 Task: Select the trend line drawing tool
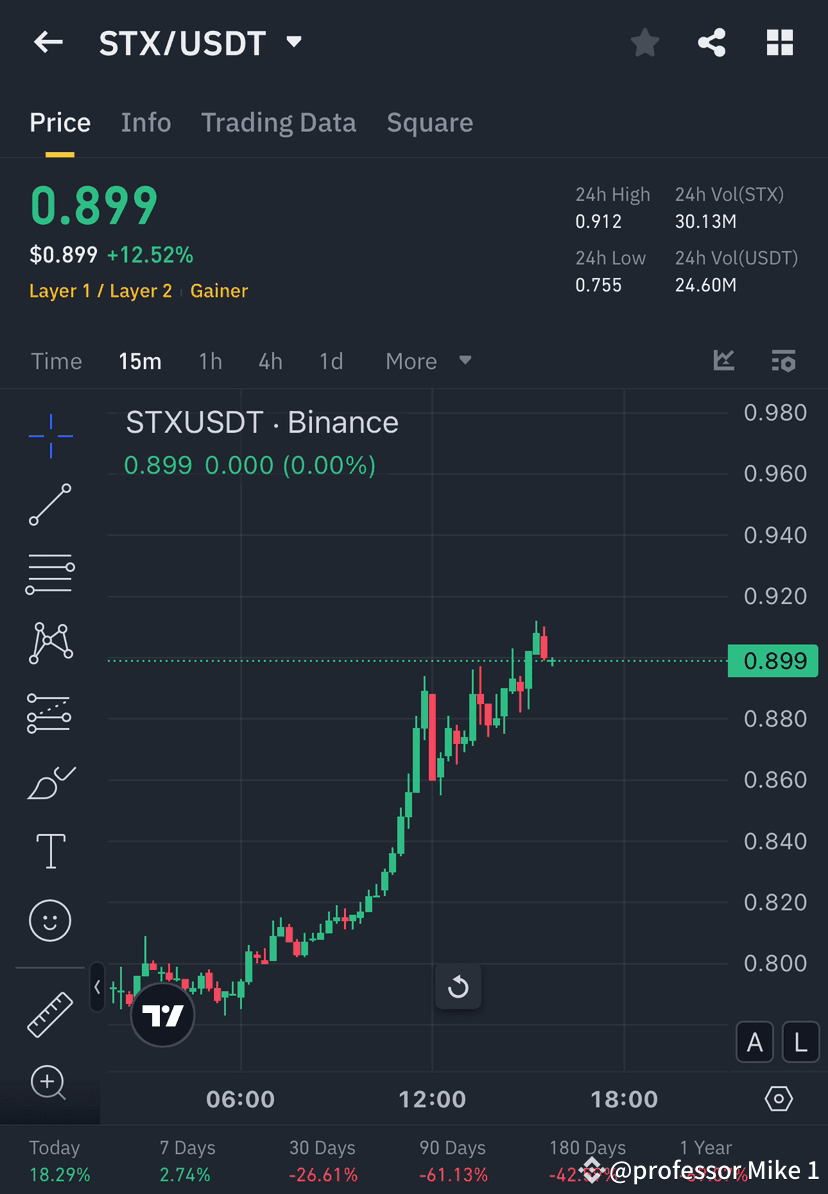(x=50, y=505)
